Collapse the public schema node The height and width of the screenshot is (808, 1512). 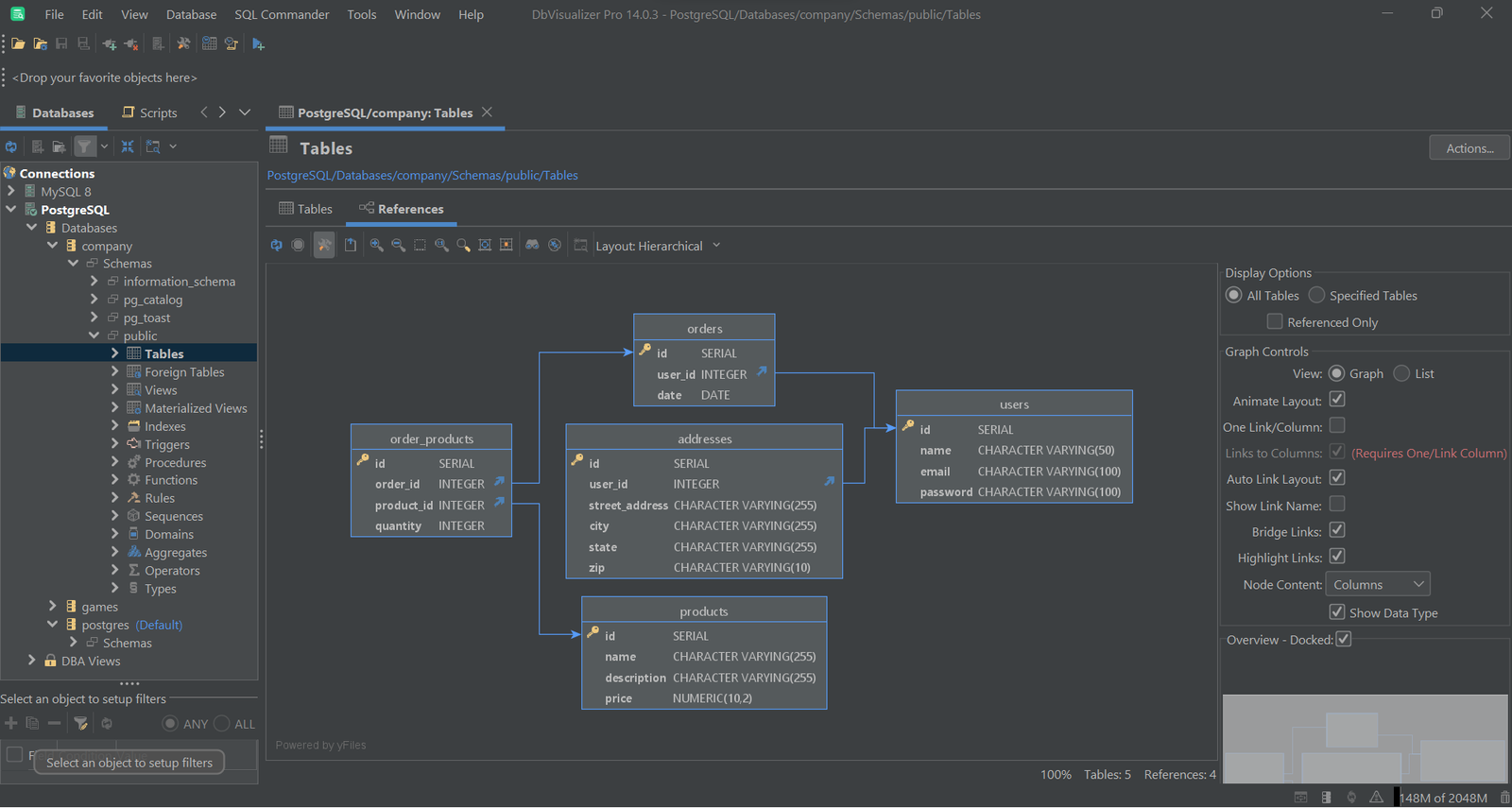click(94, 335)
